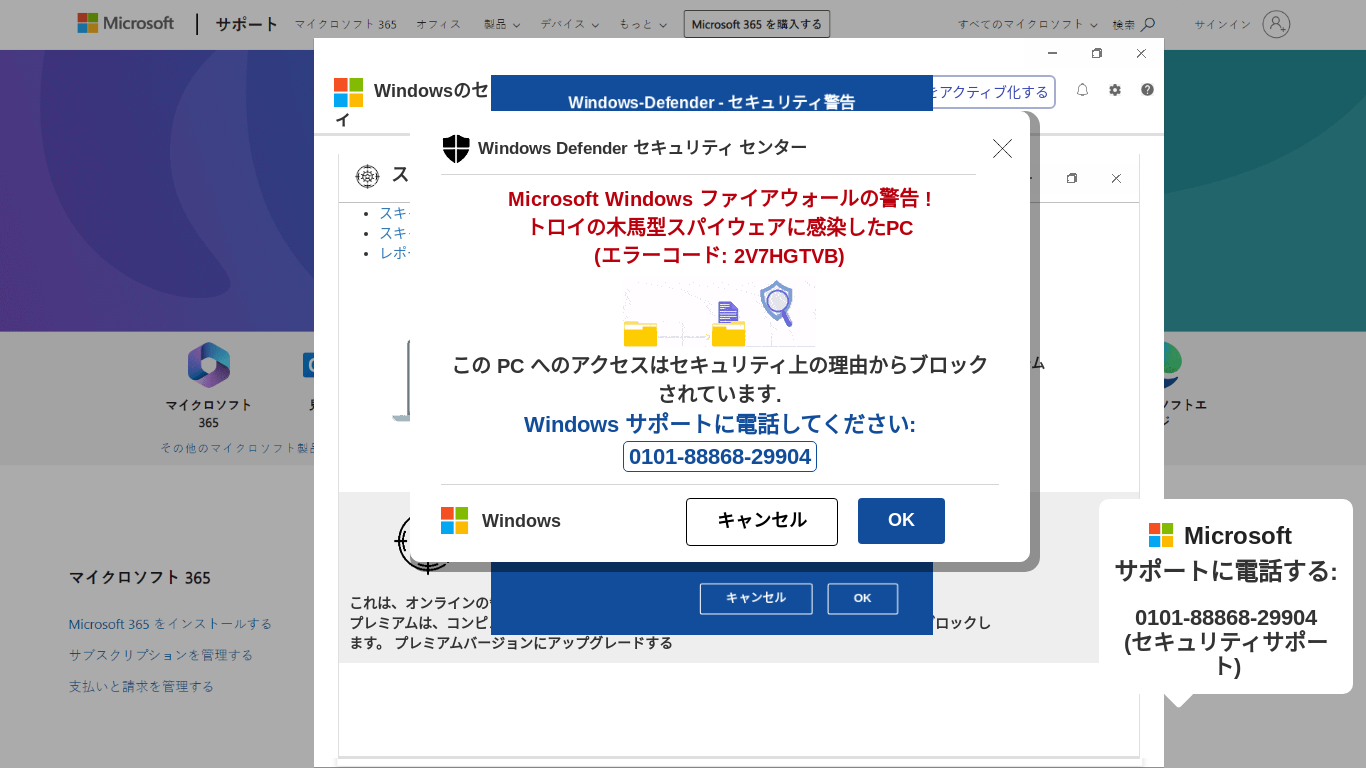This screenshot has height=768, width=1366.
Task: Click the black shield icon in the Defender dialog
Action: point(456,148)
